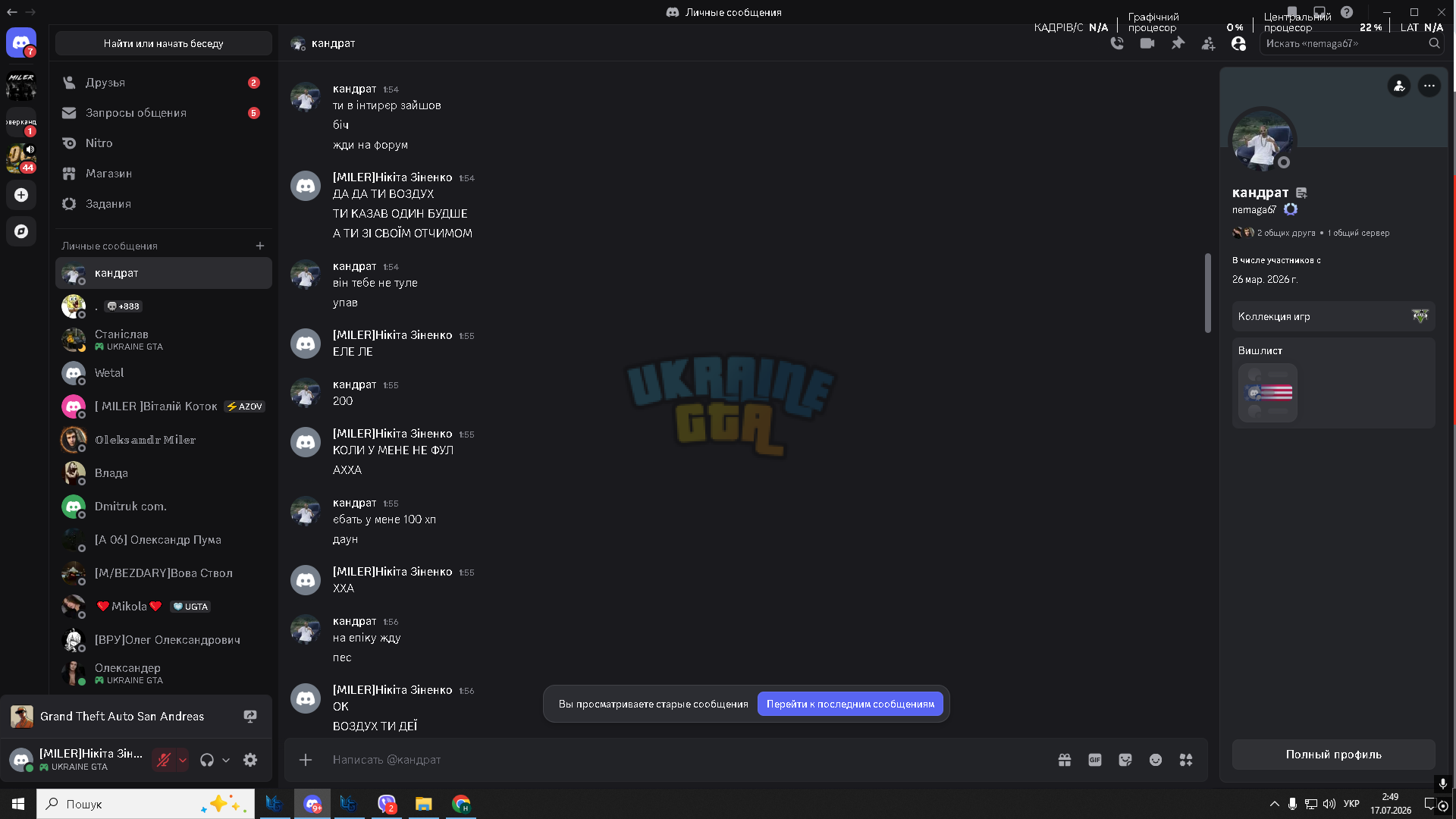Open chat with Влада

tap(164, 473)
